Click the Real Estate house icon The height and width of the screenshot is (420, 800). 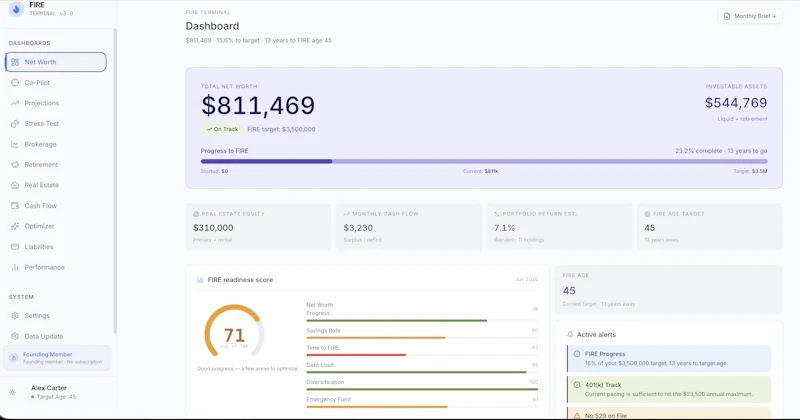click(15, 185)
